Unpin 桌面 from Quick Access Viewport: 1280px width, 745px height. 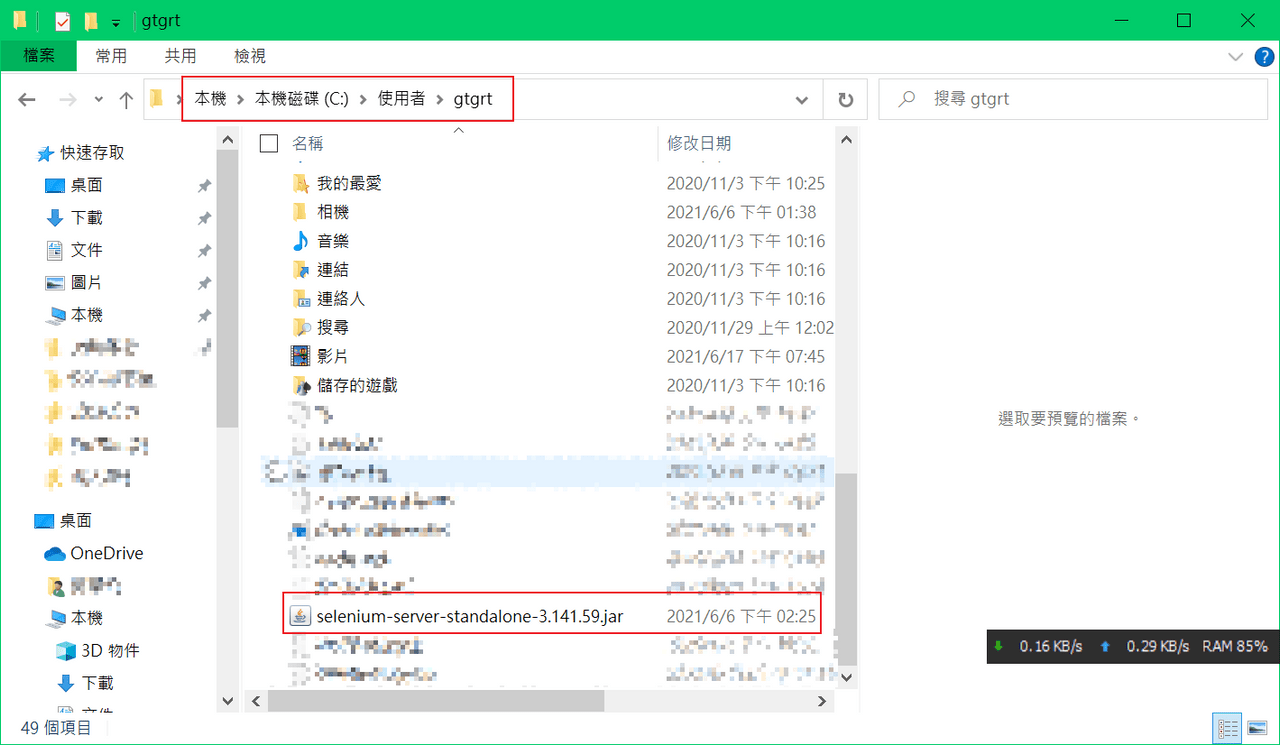[x=204, y=184]
